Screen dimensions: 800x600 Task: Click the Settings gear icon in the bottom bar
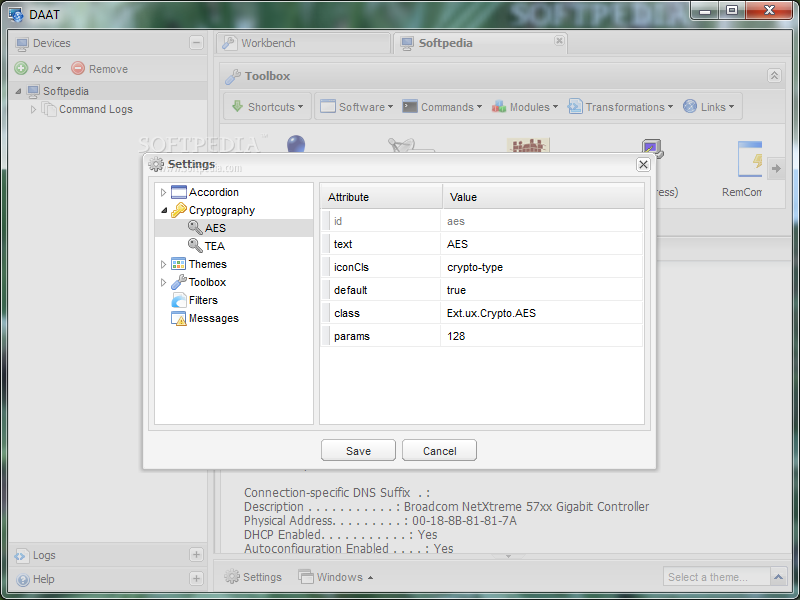pyautogui.click(x=232, y=577)
